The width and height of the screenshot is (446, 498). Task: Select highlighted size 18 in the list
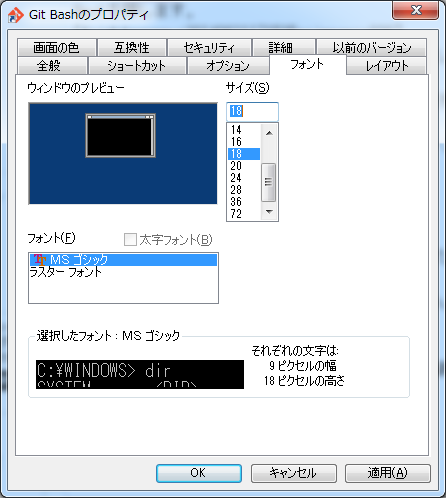(244, 154)
